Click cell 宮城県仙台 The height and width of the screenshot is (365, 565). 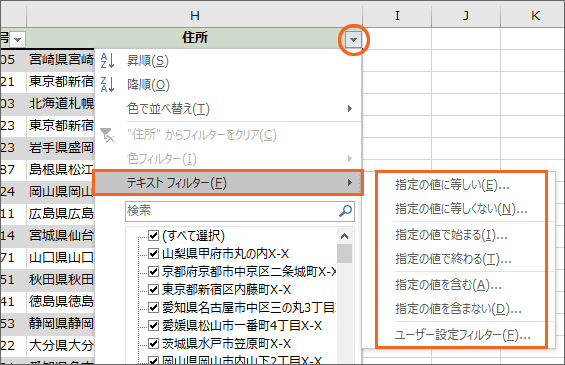coord(61,236)
